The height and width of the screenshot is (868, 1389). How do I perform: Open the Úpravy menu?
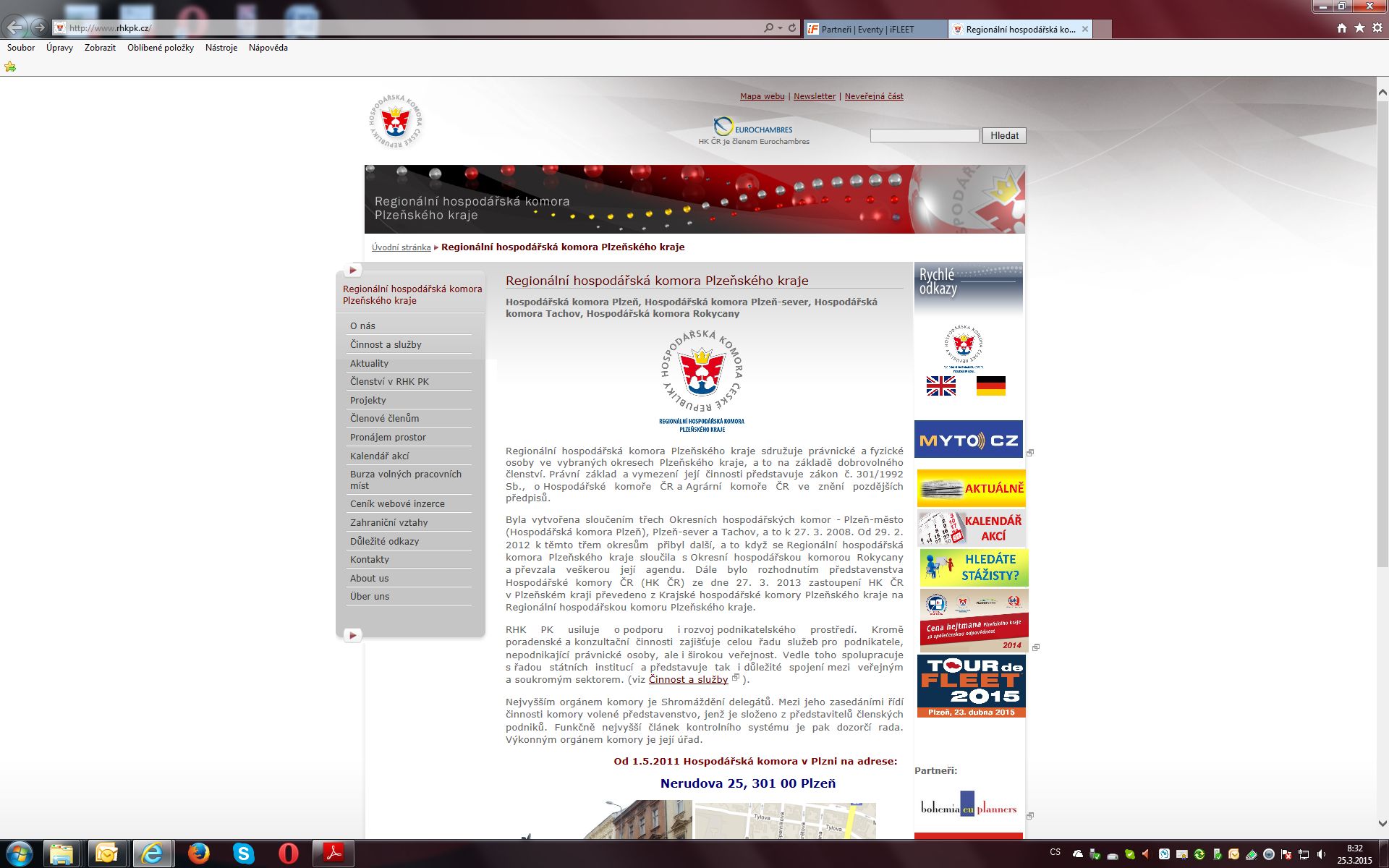tap(59, 48)
